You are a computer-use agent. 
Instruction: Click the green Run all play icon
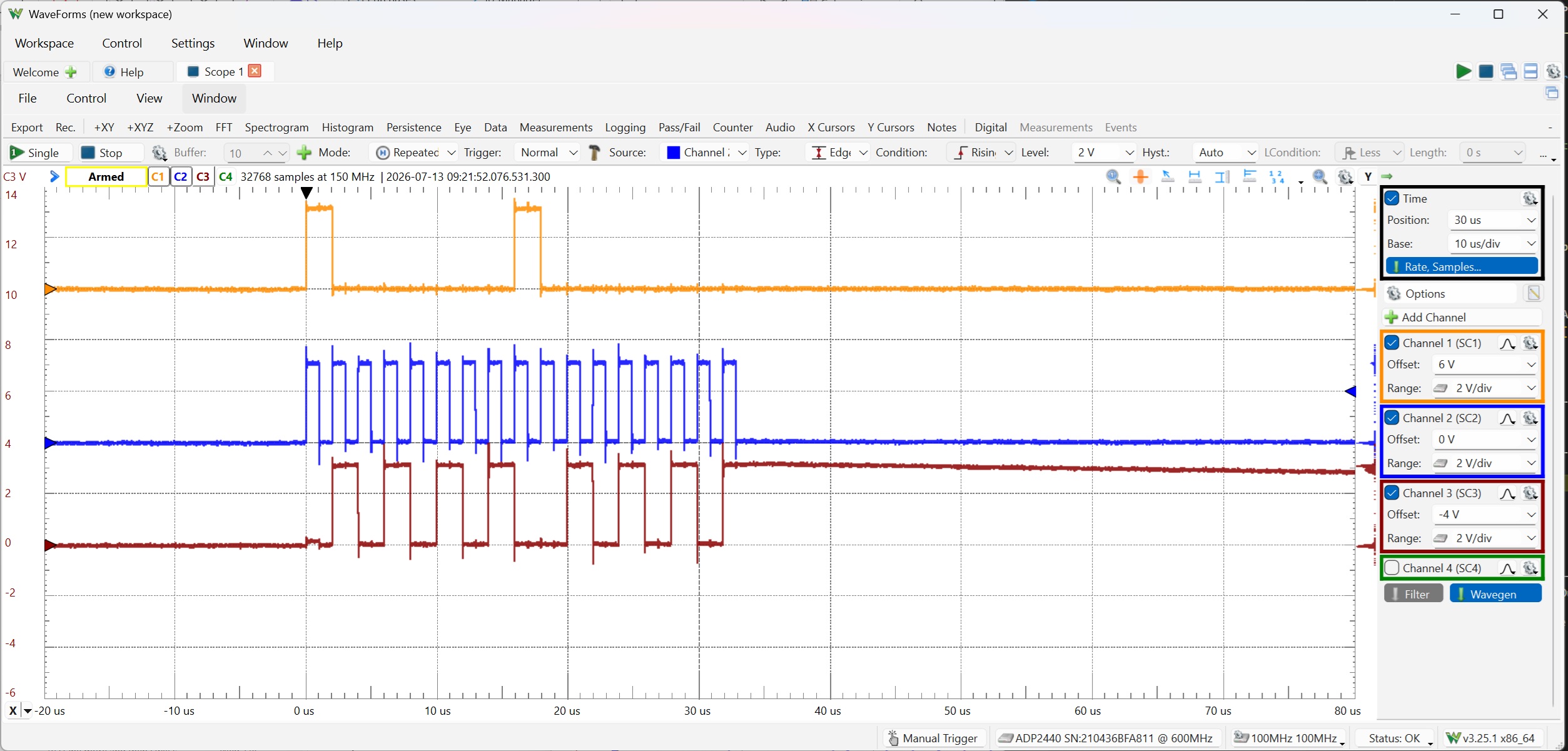tap(1463, 72)
